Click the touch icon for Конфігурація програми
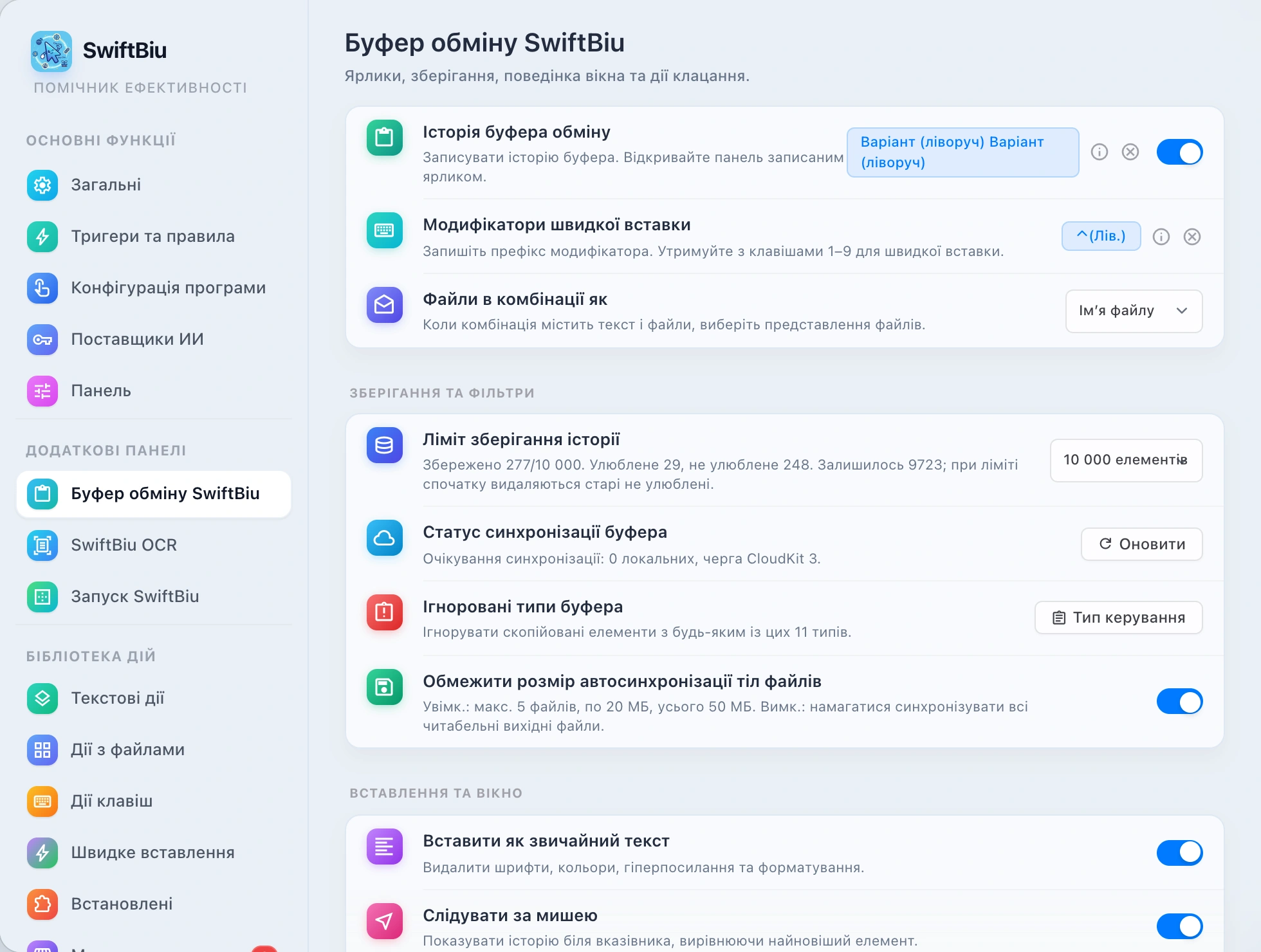 click(x=42, y=288)
